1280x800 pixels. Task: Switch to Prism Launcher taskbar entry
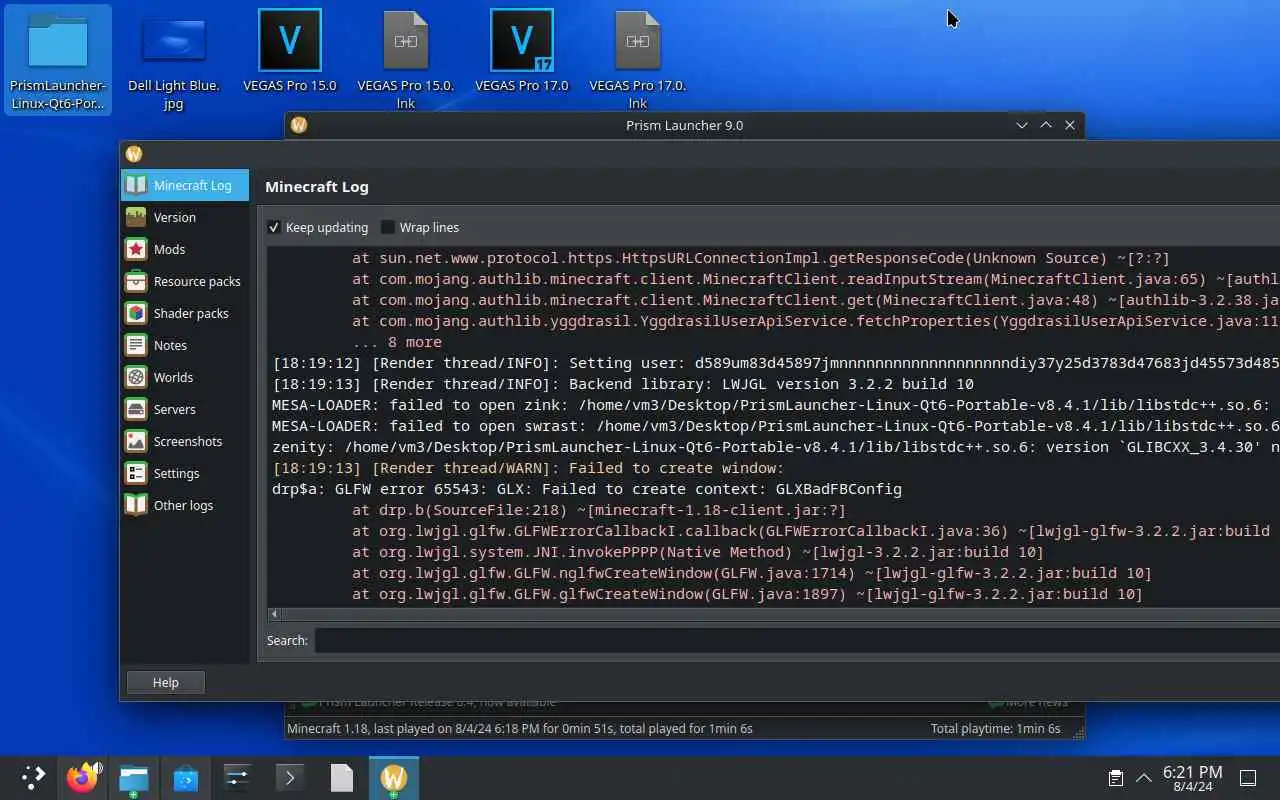click(394, 777)
